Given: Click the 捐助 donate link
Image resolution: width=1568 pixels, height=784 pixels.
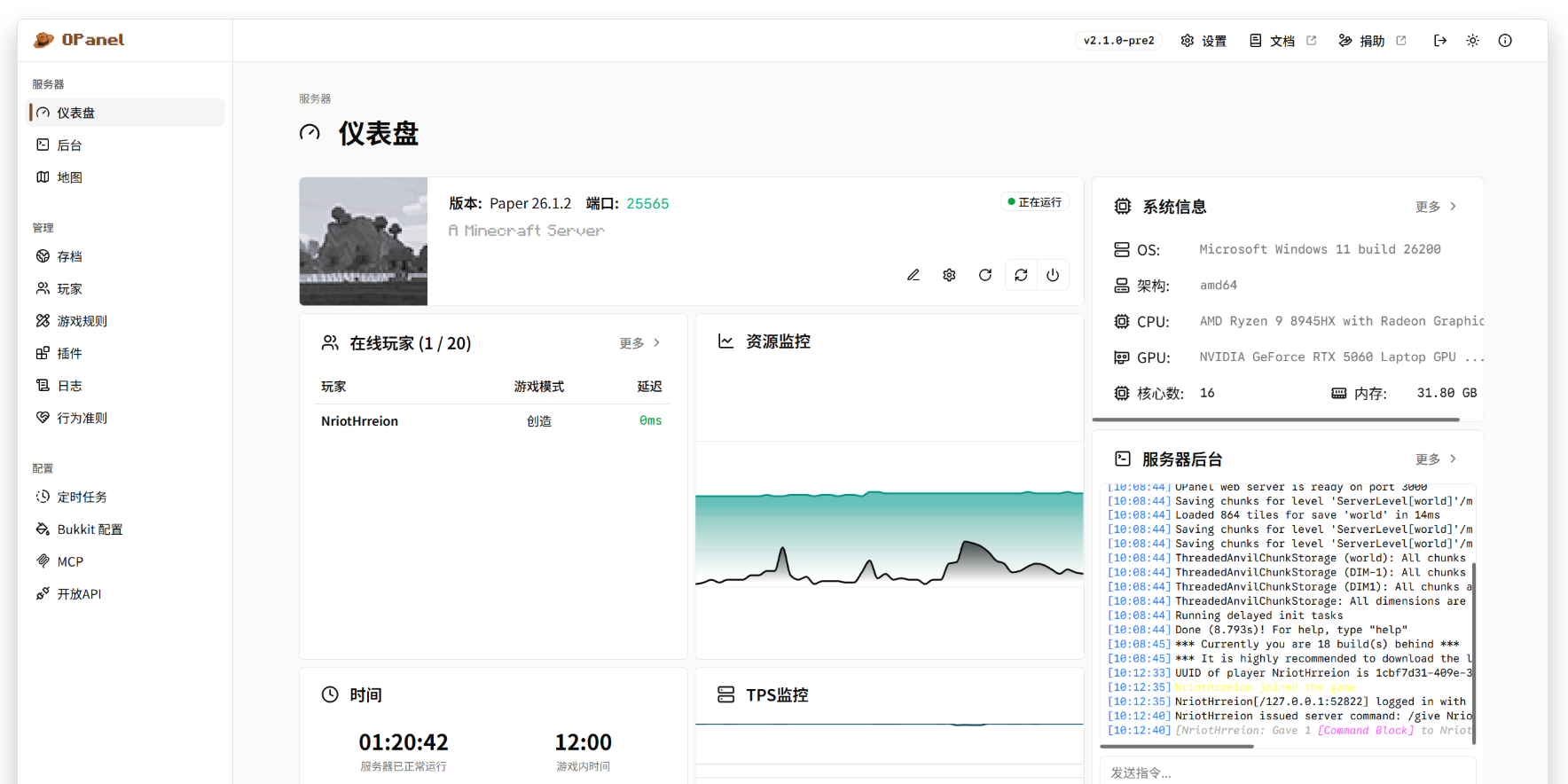Looking at the screenshot, I should (x=1372, y=41).
